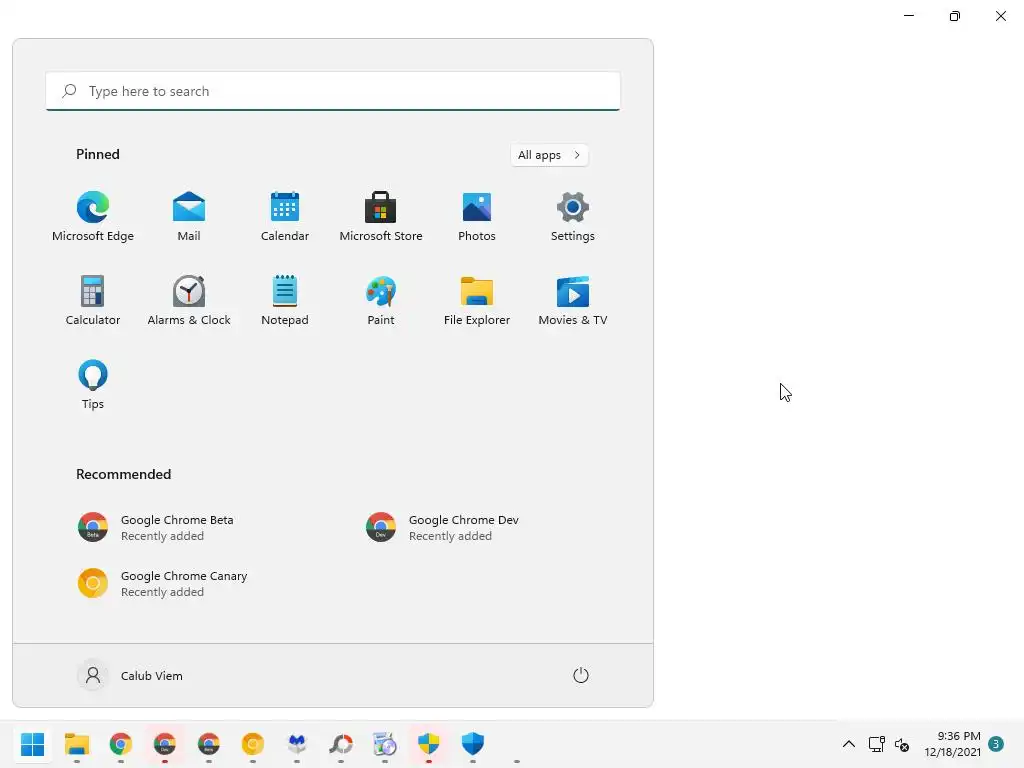Launch the Mail app
This screenshot has width=1024, height=768.
pyautogui.click(x=189, y=217)
